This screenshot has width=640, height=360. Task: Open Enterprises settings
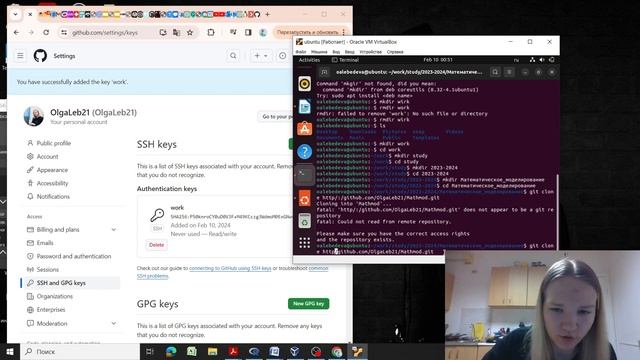tap(51, 310)
